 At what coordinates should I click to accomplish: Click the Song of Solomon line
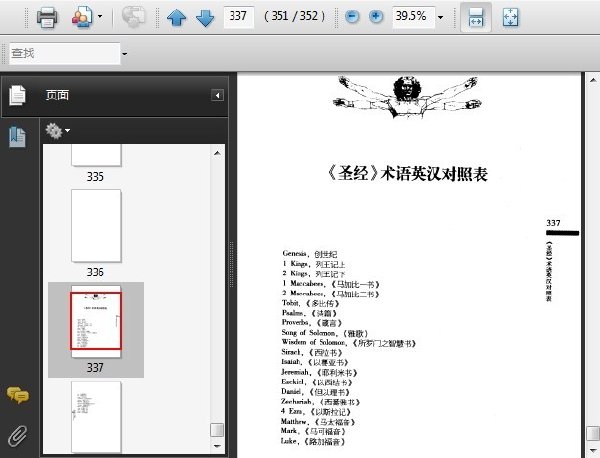click(x=325, y=333)
